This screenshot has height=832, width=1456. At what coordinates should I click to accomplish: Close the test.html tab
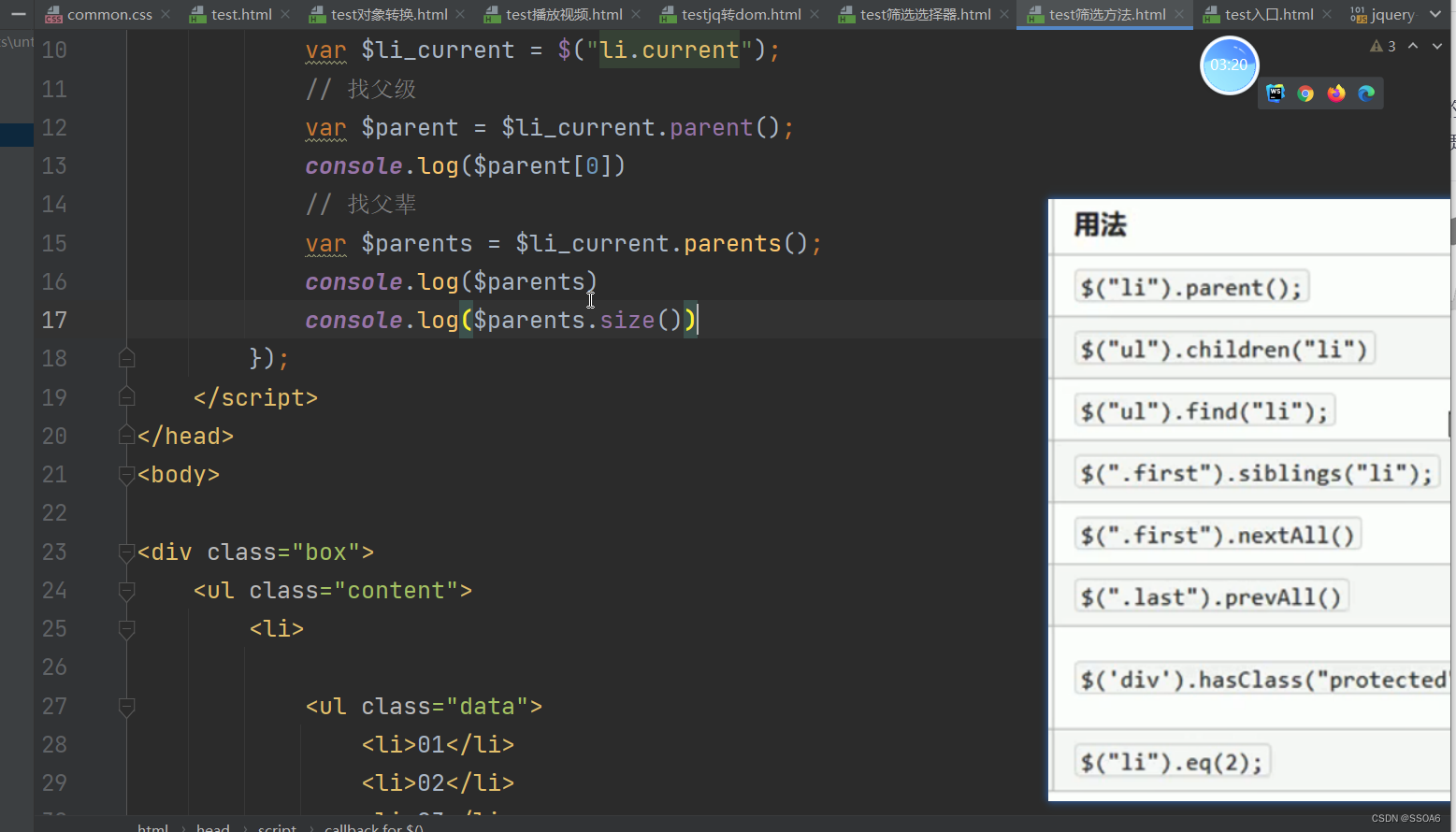pos(285,14)
